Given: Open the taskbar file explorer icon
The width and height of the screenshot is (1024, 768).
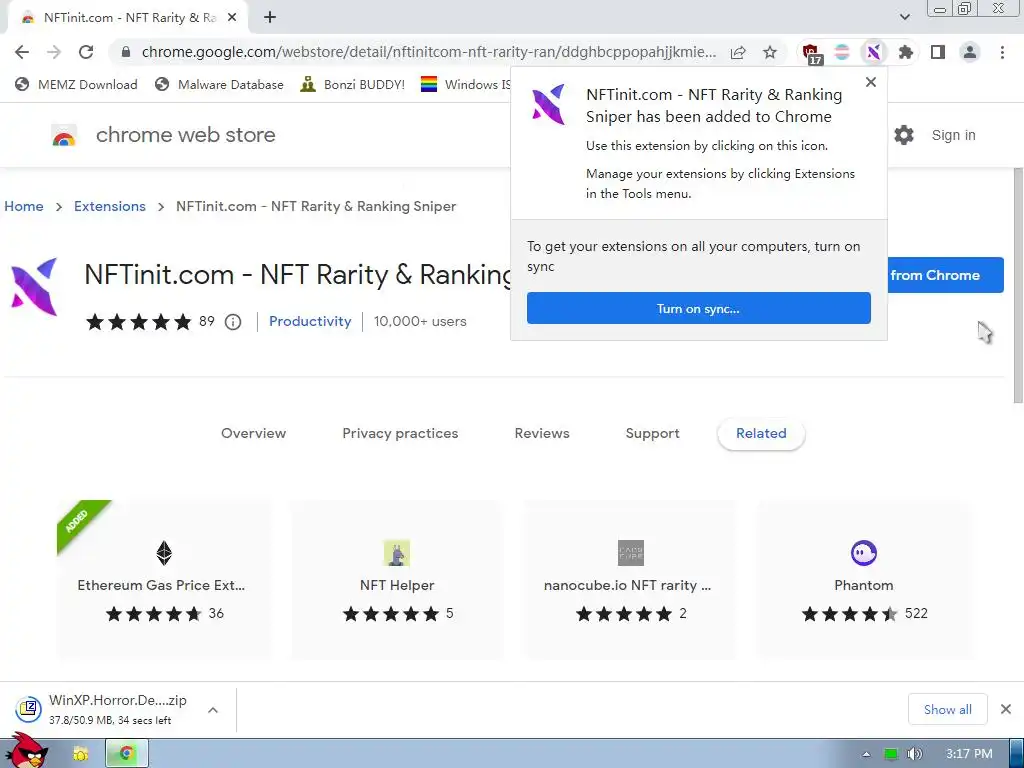Looking at the screenshot, I should pos(80,754).
